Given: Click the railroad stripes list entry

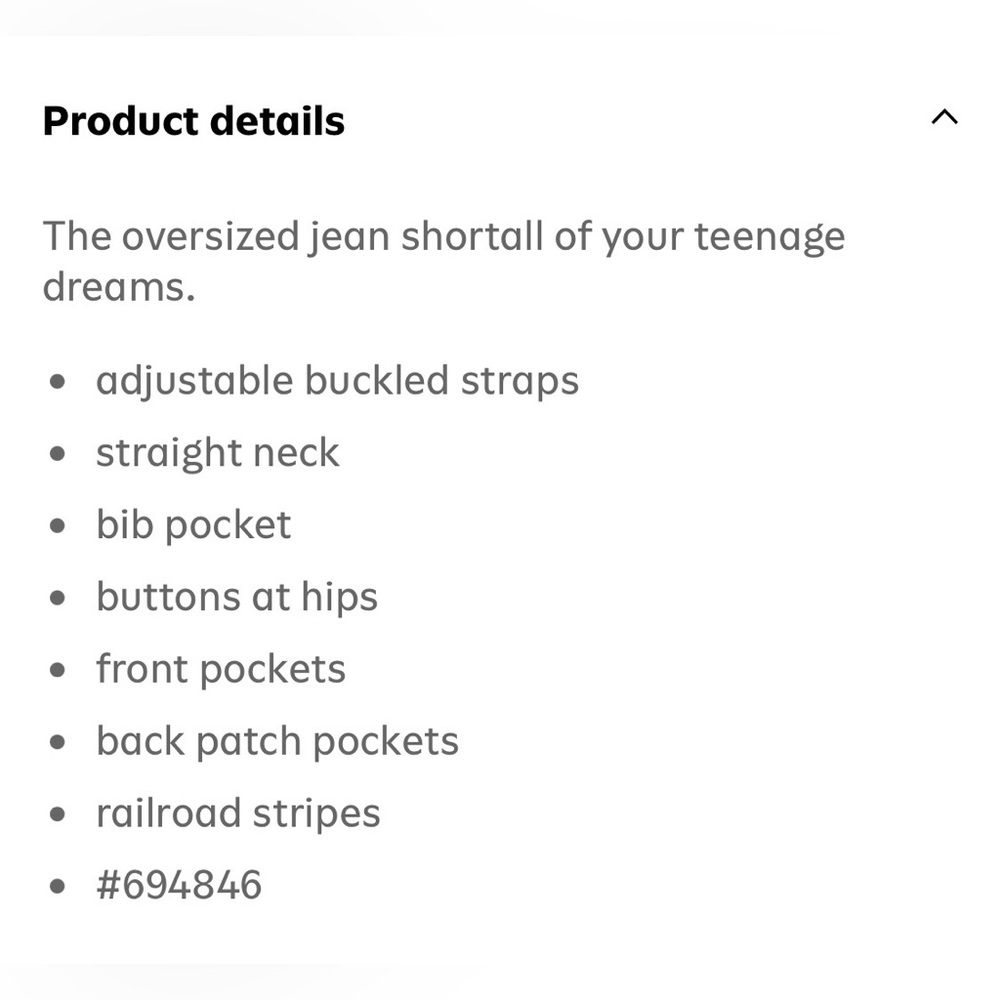Looking at the screenshot, I should [239, 814].
